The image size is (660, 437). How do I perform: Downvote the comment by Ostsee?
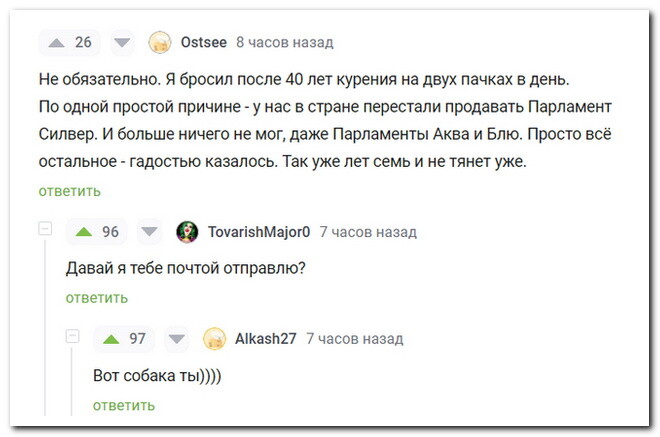[x=122, y=42]
